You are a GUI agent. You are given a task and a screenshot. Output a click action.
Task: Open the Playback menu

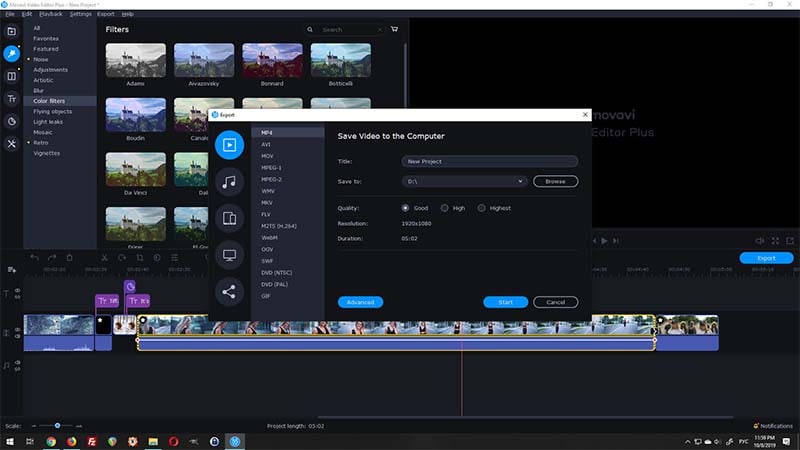tap(51, 14)
